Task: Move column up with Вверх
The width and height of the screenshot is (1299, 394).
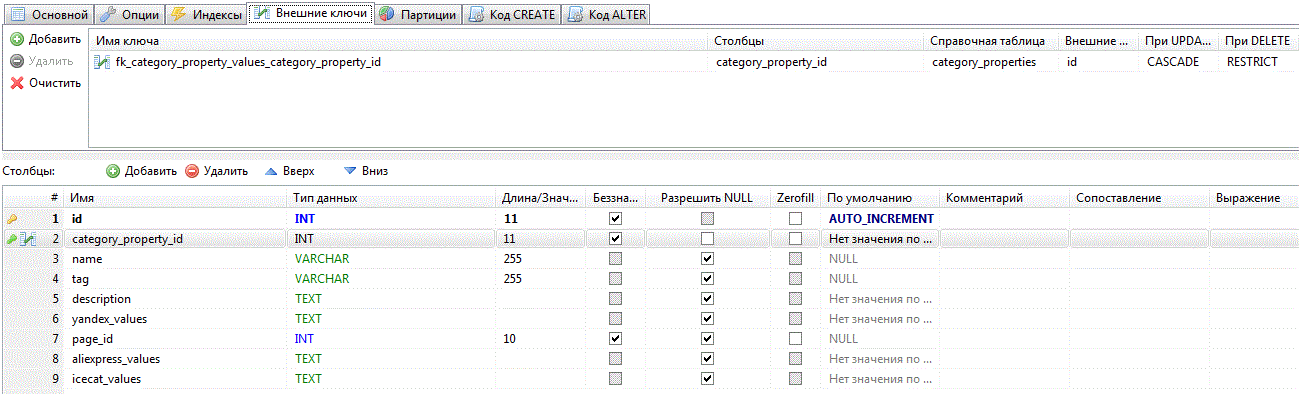Action: tap(289, 171)
